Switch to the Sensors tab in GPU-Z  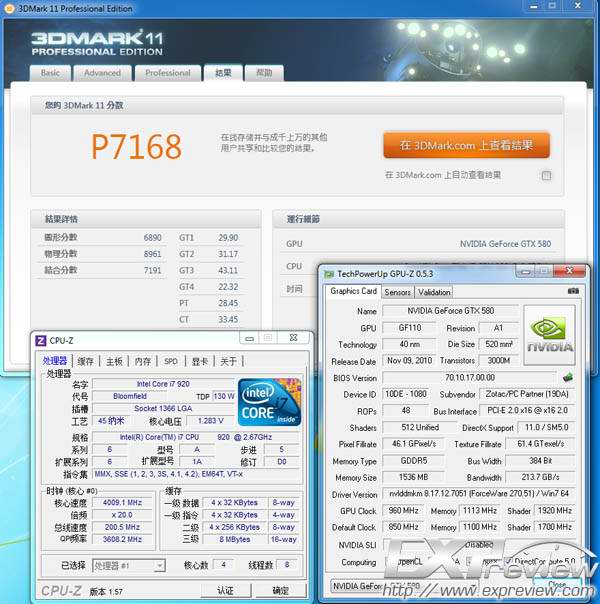point(397,292)
